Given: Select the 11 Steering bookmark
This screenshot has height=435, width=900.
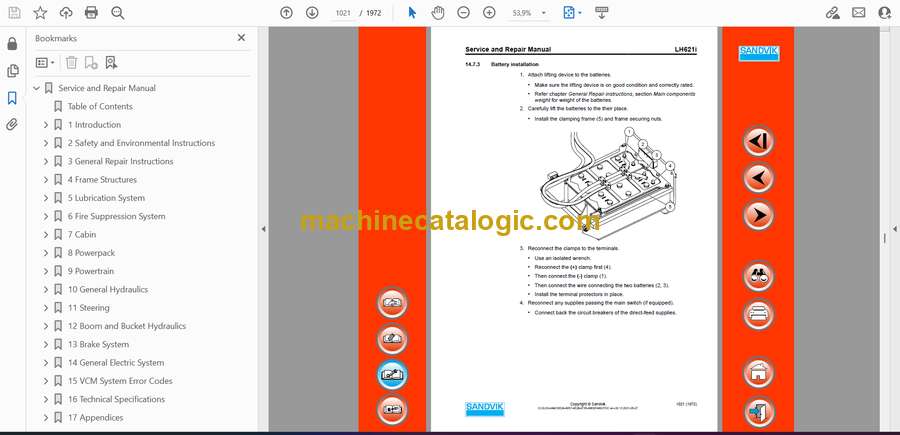Looking at the screenshot, I should coord(88,308).
